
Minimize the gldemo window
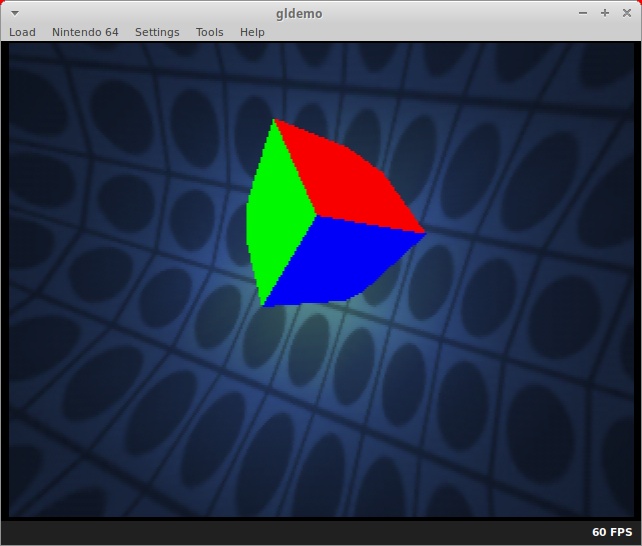[x=583, y=13]
